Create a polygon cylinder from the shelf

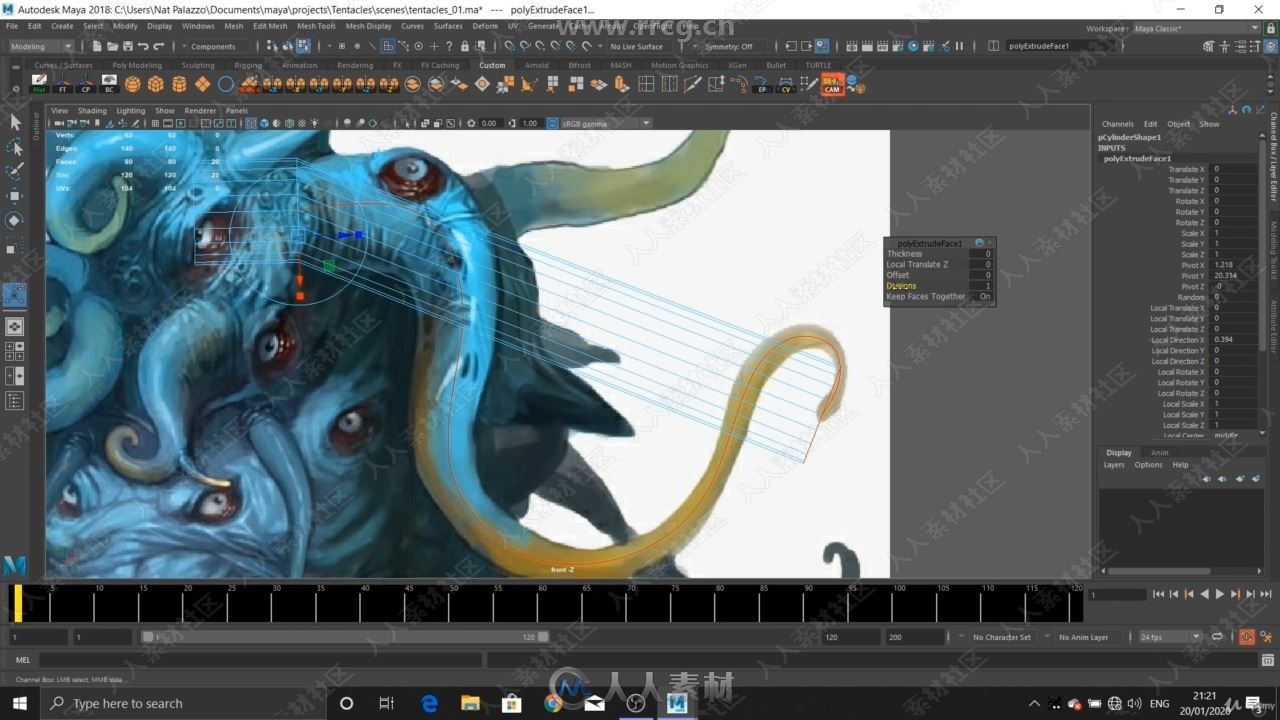(179, 84)
